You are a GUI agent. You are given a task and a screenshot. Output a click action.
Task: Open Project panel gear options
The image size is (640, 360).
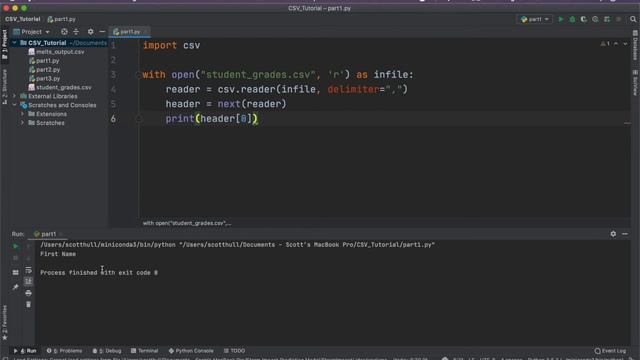click(90, 31)
